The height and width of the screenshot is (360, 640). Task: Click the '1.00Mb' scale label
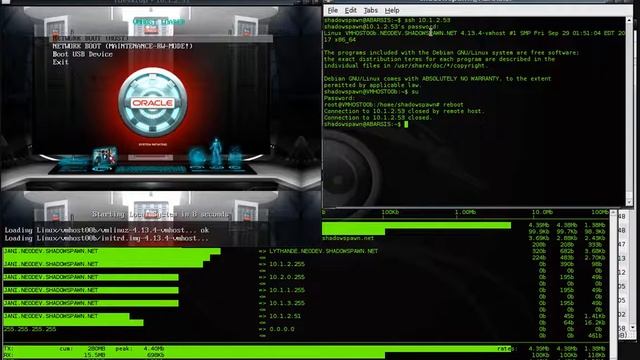466,212
